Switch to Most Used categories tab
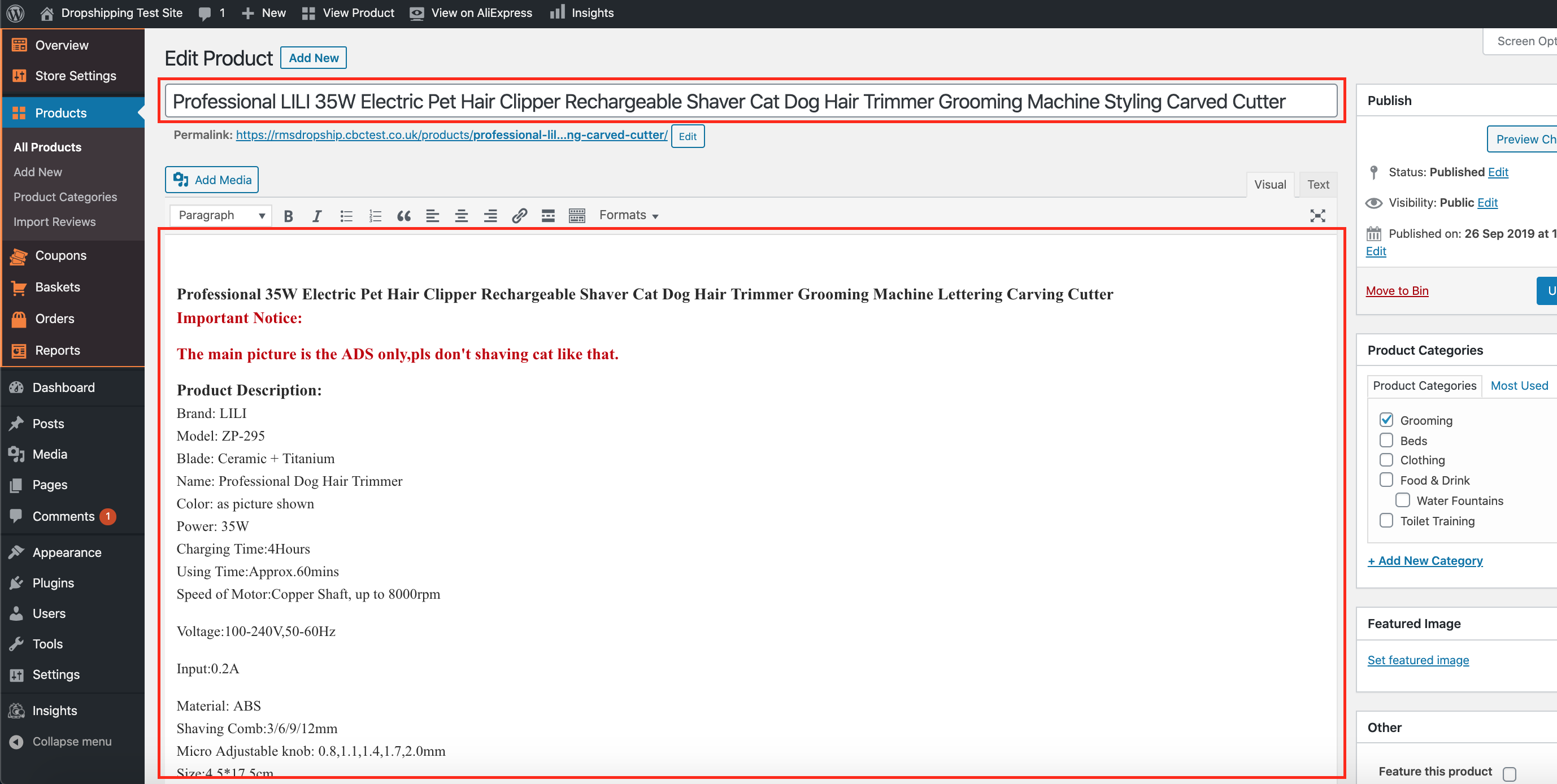 (1519, 386)
